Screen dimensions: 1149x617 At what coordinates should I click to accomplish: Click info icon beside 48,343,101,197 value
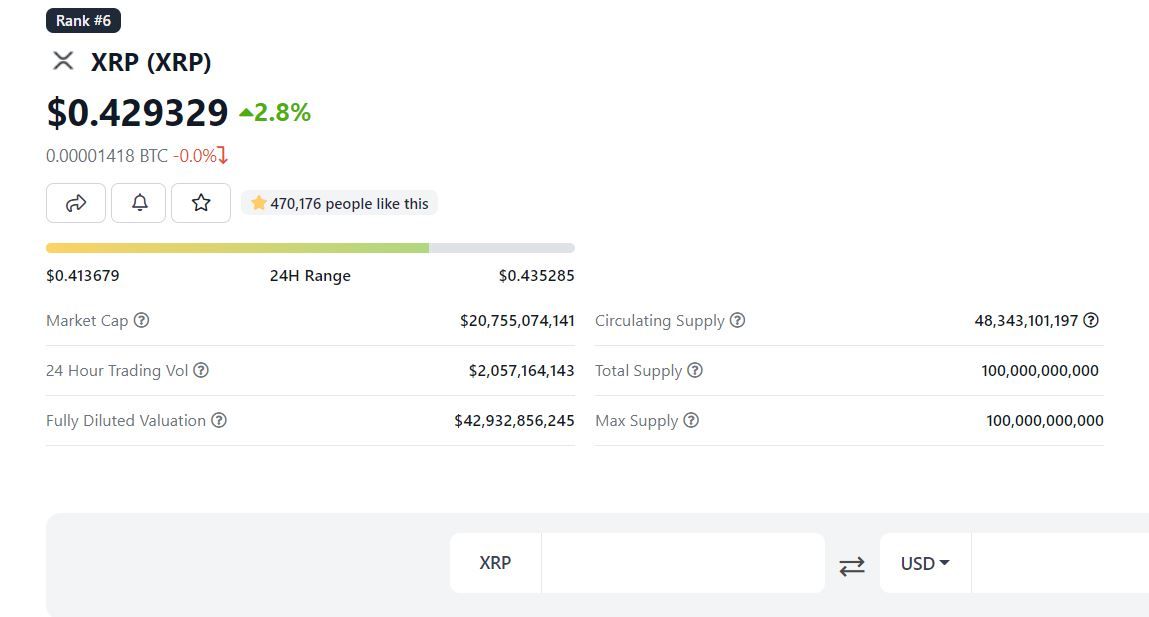tap(1091, 321)
